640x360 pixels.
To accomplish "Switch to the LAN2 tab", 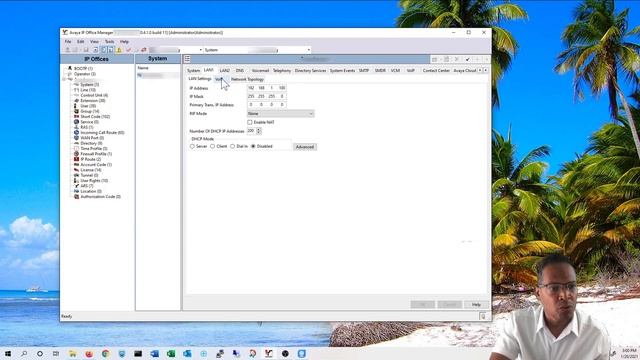I will pos(224,71).
